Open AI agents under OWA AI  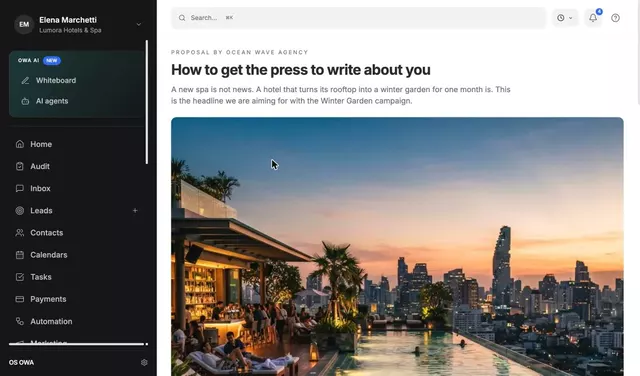(52, 101)
